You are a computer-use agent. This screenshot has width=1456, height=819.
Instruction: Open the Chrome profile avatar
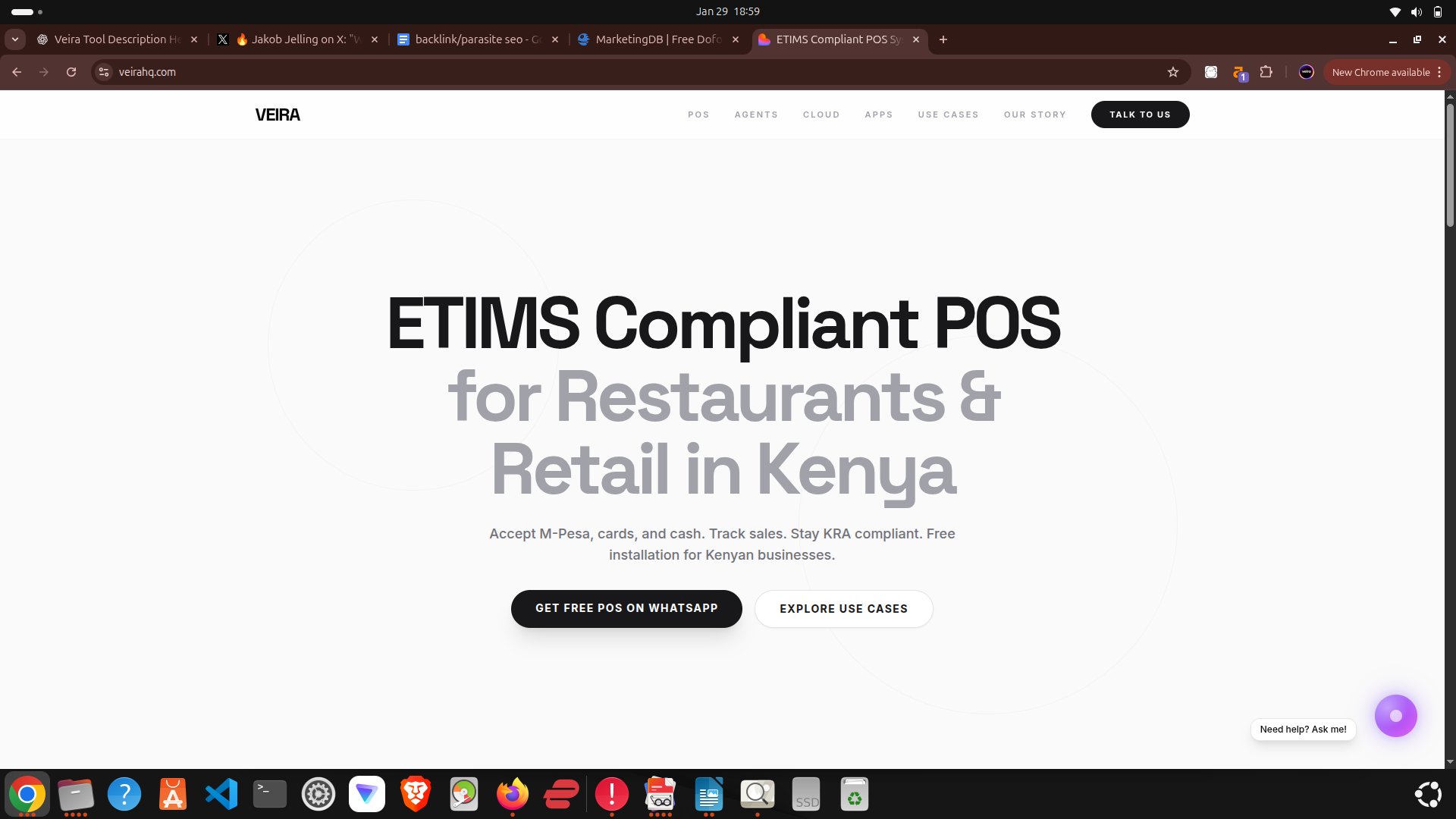pos(1306,72)
